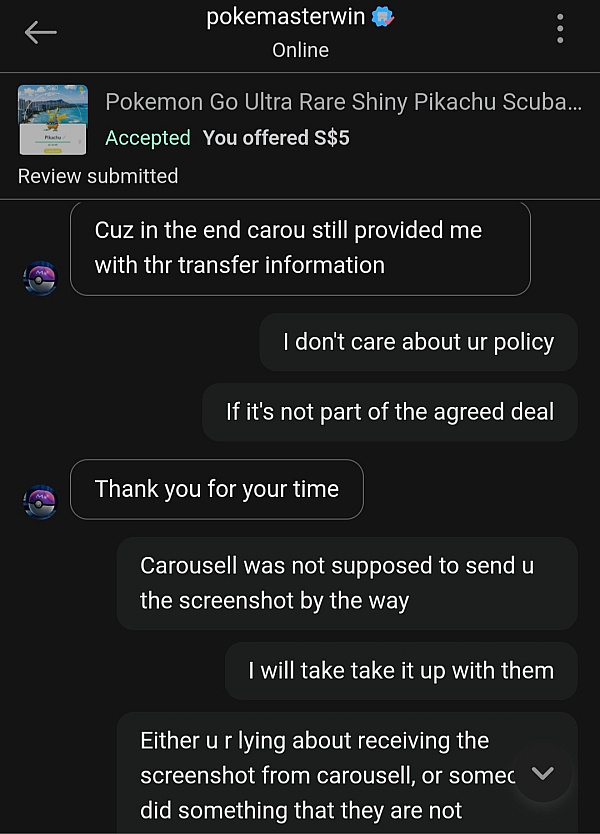Select the message 'If it's not part of the agreed deal'
600x834 pixels.
click(x=390, y=412)
